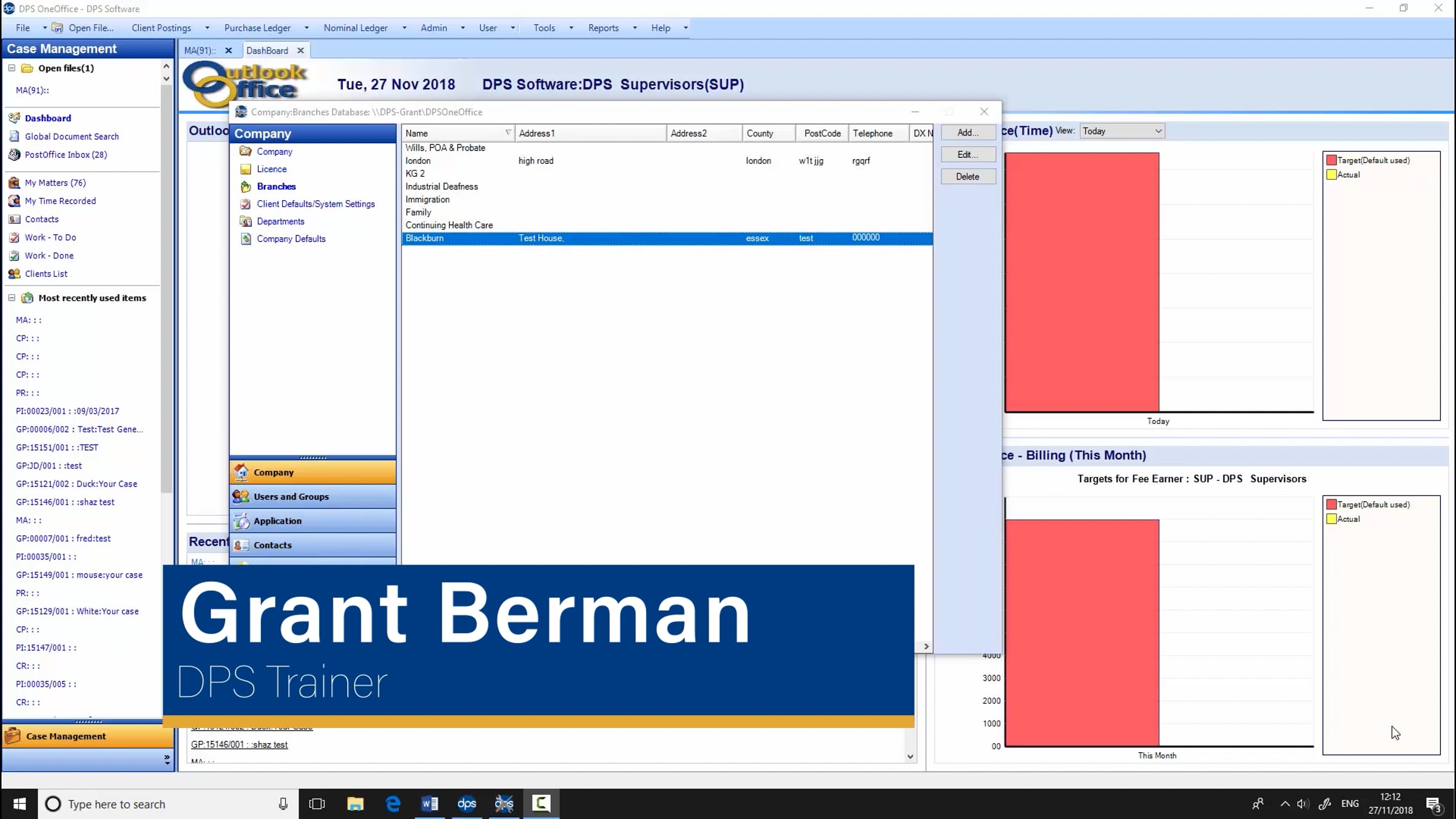This screenshot has height=819, width=1456.
Task: Collapse the Open files tree node
Action: pyautogui.click(x=12, y=68)
